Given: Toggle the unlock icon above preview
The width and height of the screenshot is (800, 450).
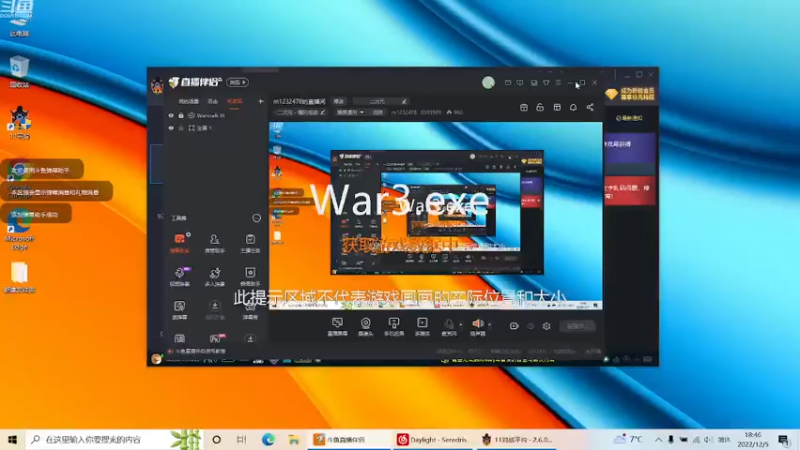Looking at the screenshot, I should point(540,107).
